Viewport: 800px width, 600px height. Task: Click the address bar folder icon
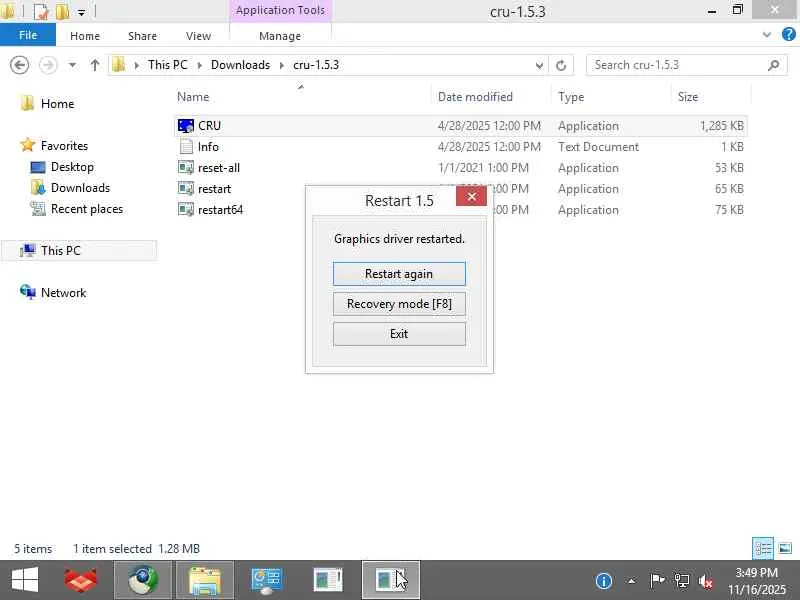point(118,65)
